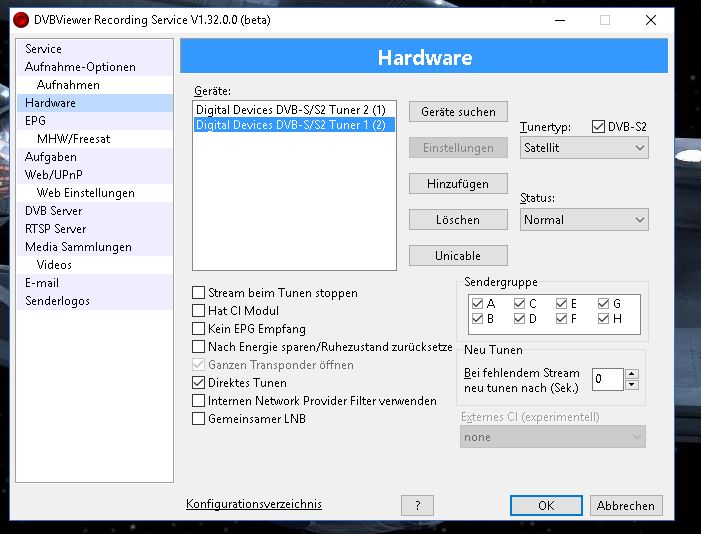This screenshot has height=534, width=701.
Task: Select Digital Devices DVB-S/S2 Tuner 2 (1)
Action: click(x=294, y=110)
